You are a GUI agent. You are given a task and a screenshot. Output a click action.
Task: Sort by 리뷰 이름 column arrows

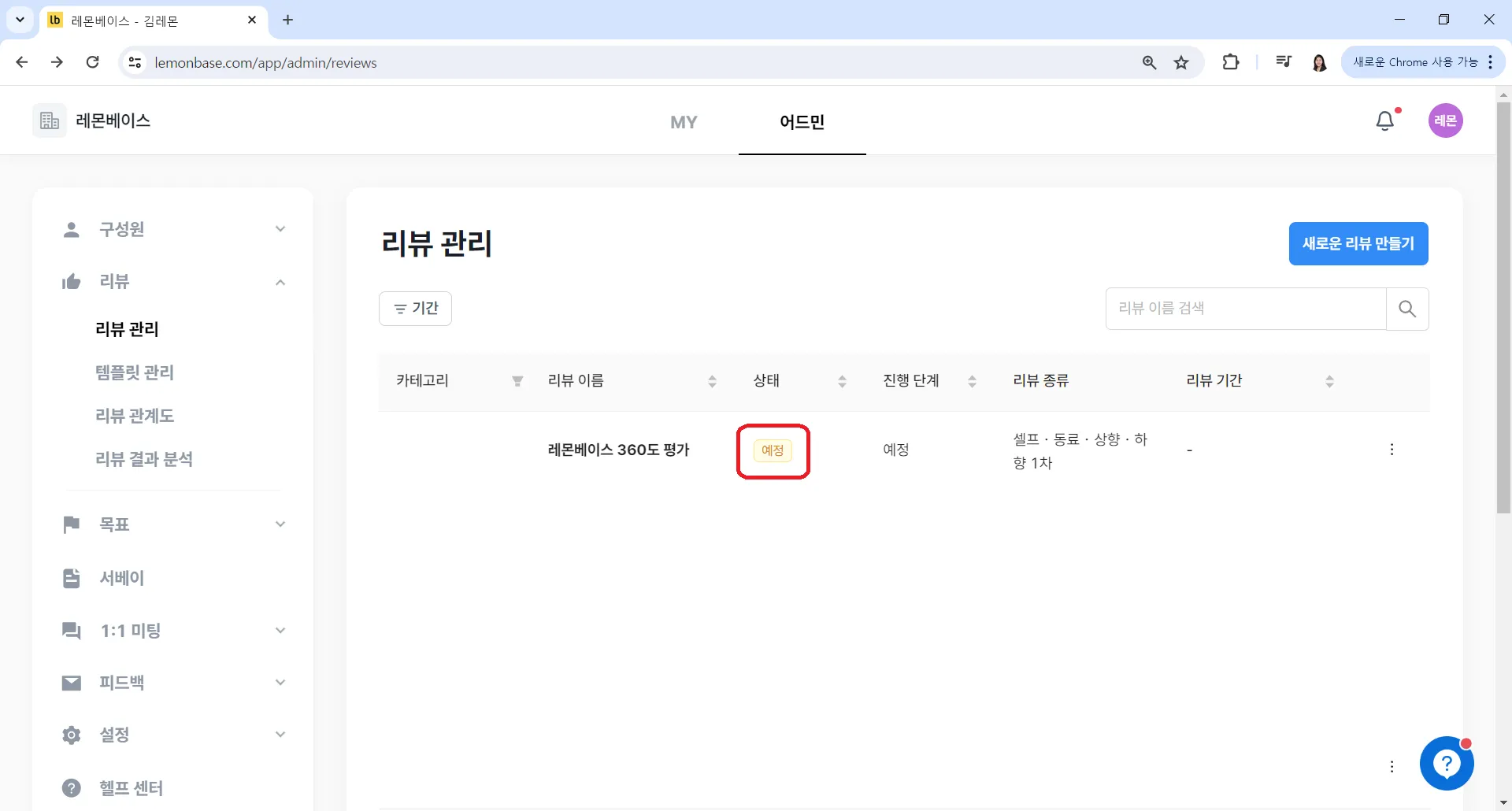(x=712, y=381)
